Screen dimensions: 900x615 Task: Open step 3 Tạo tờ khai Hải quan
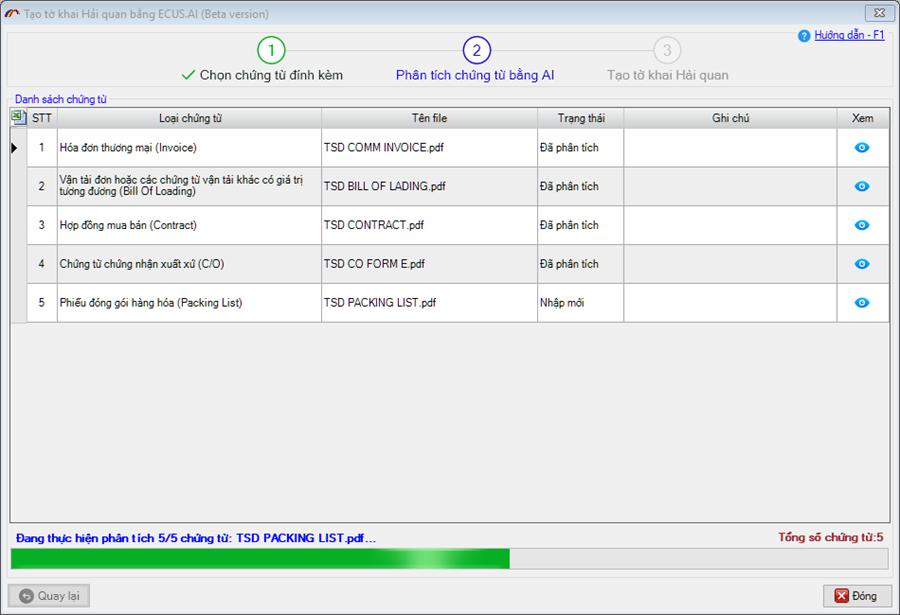point(667,51)
